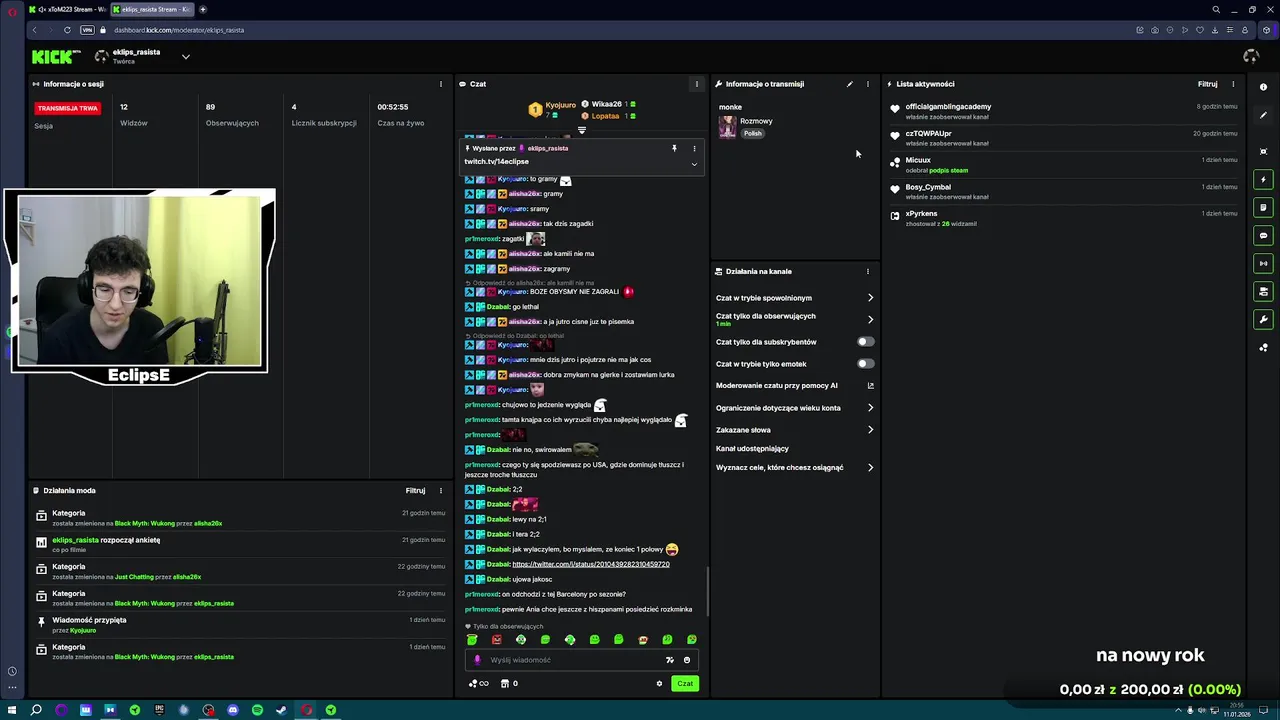Click Bosy_Cymbal follow activity entry
1280x720 pixels.
(x=1063, y=191)
